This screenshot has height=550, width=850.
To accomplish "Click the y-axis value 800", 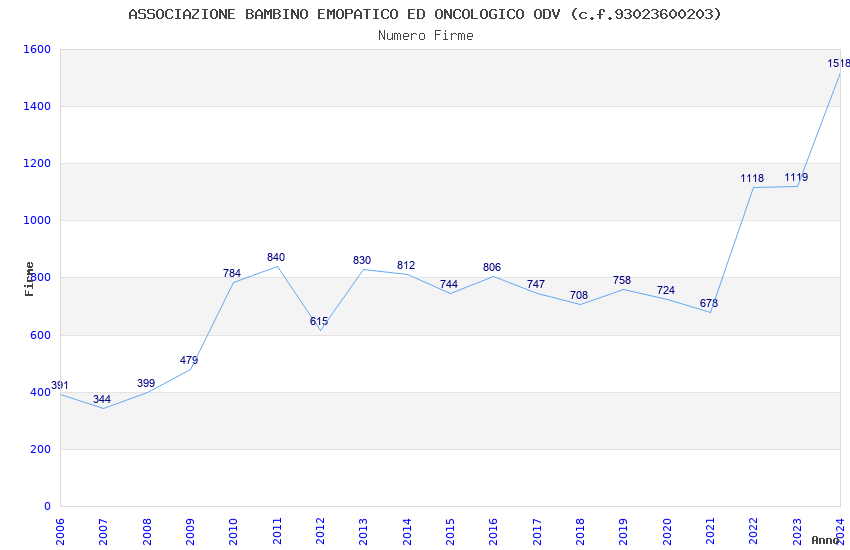I will tap(41, 277).
